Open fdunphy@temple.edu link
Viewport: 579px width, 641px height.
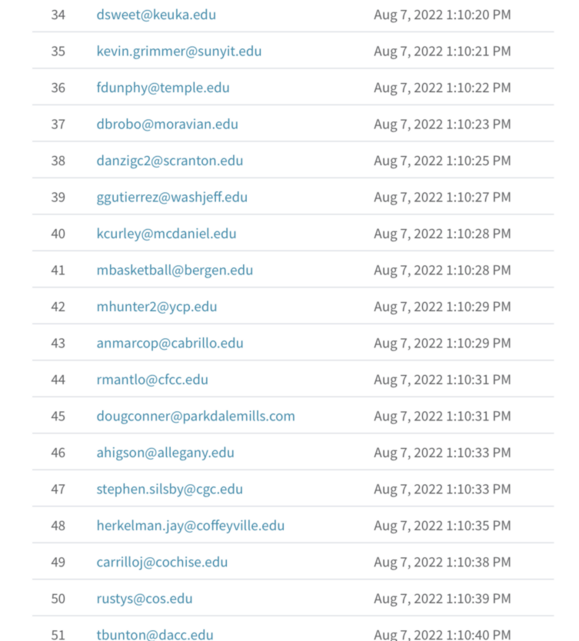click(163, 88)
